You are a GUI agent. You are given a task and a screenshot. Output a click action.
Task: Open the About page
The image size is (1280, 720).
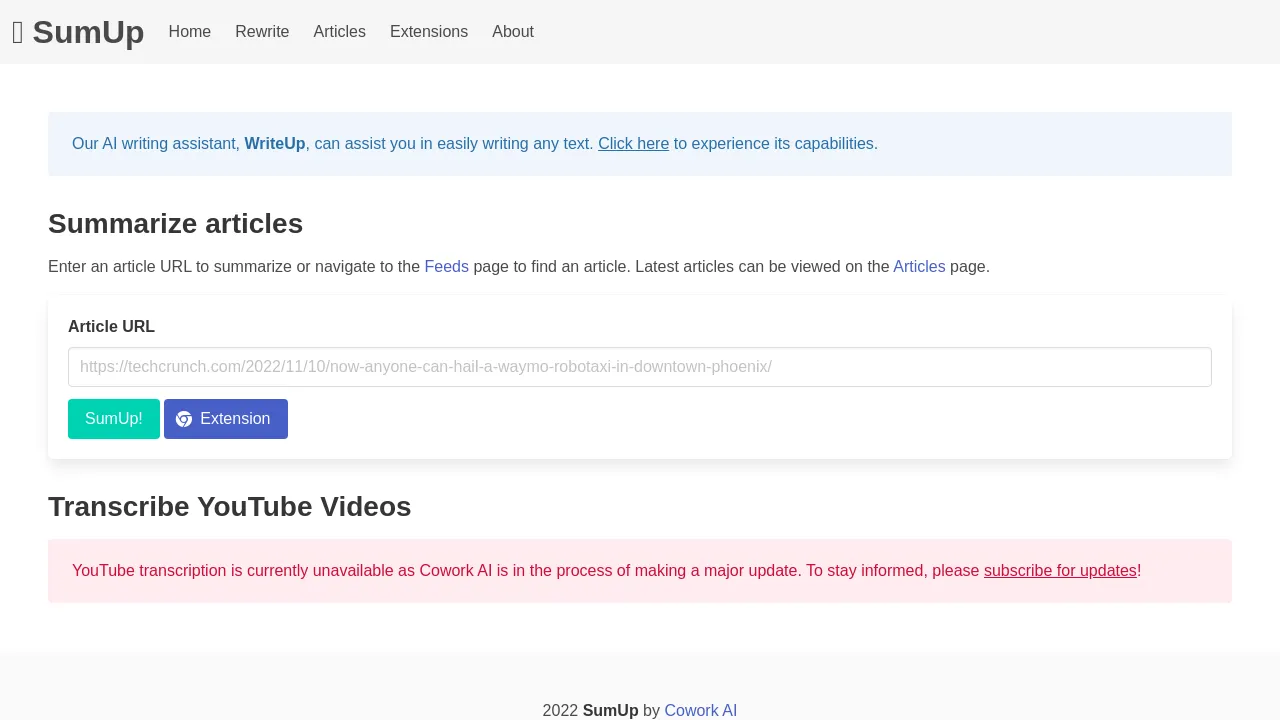pos(513,32)
